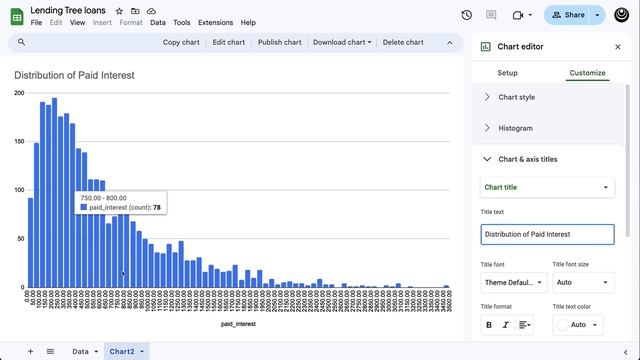Add a new sheet with plus icon
640x360 pixels.
(x=30, y=351)
